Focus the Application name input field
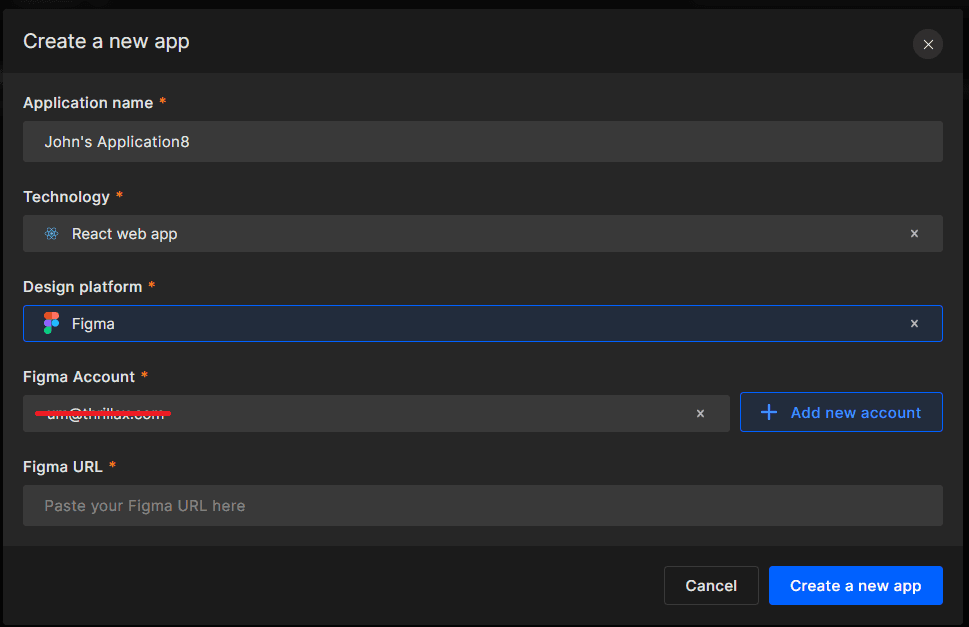The image size is (969, 627). click(x=482, y=142)
